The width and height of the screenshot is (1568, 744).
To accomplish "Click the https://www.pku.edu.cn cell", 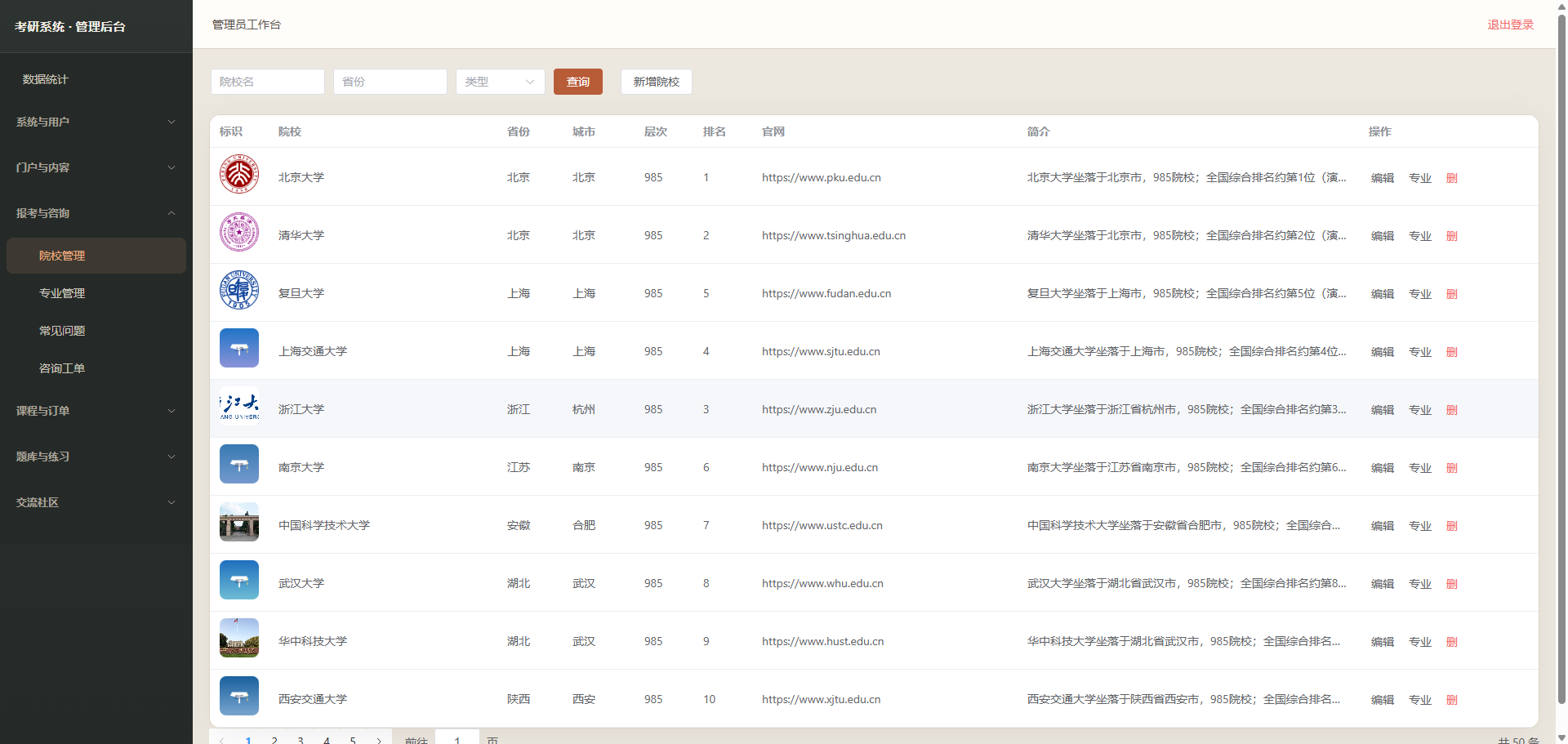I will [x=822, y=177].
